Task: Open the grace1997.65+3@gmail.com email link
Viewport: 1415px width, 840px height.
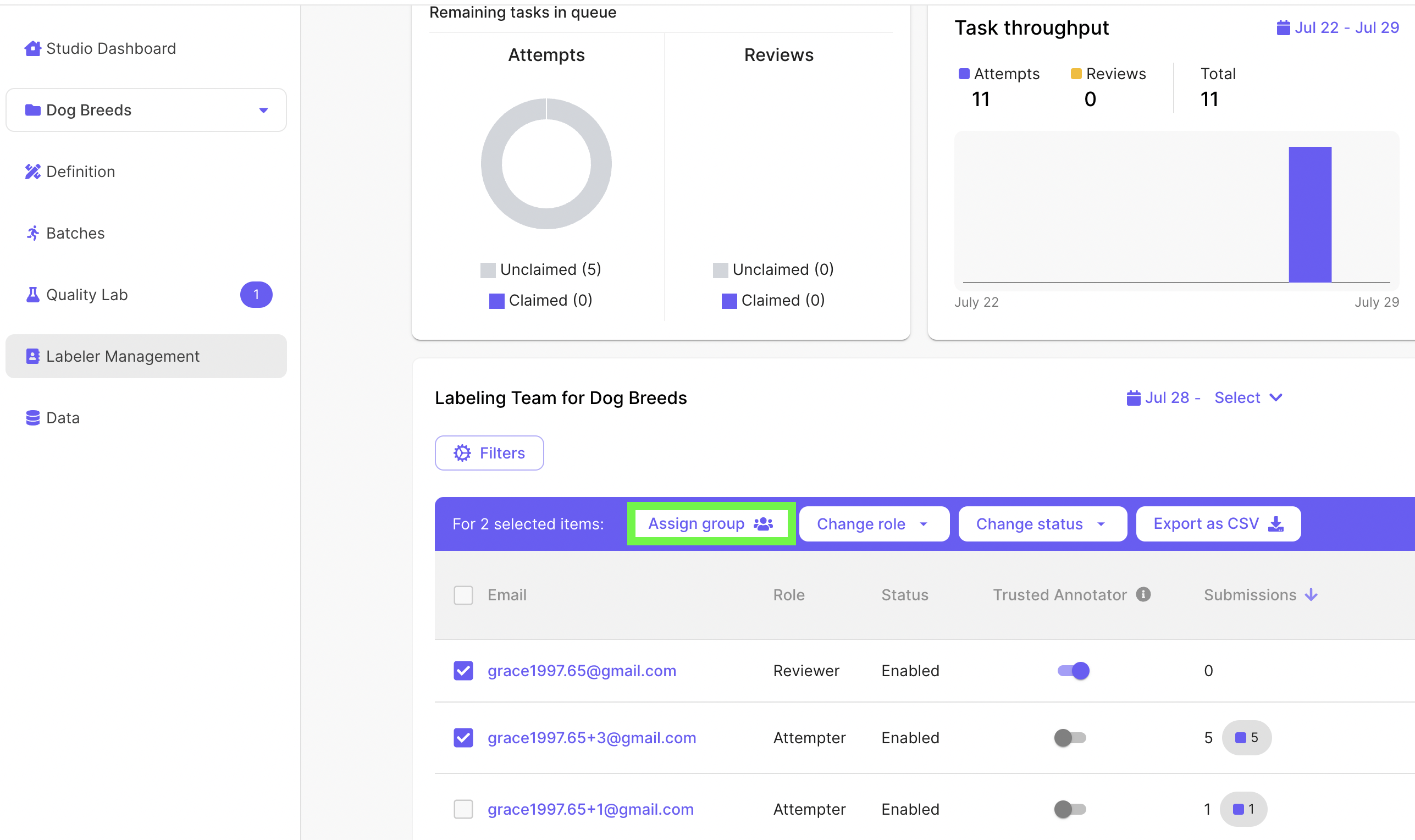Action: point(592,738)
